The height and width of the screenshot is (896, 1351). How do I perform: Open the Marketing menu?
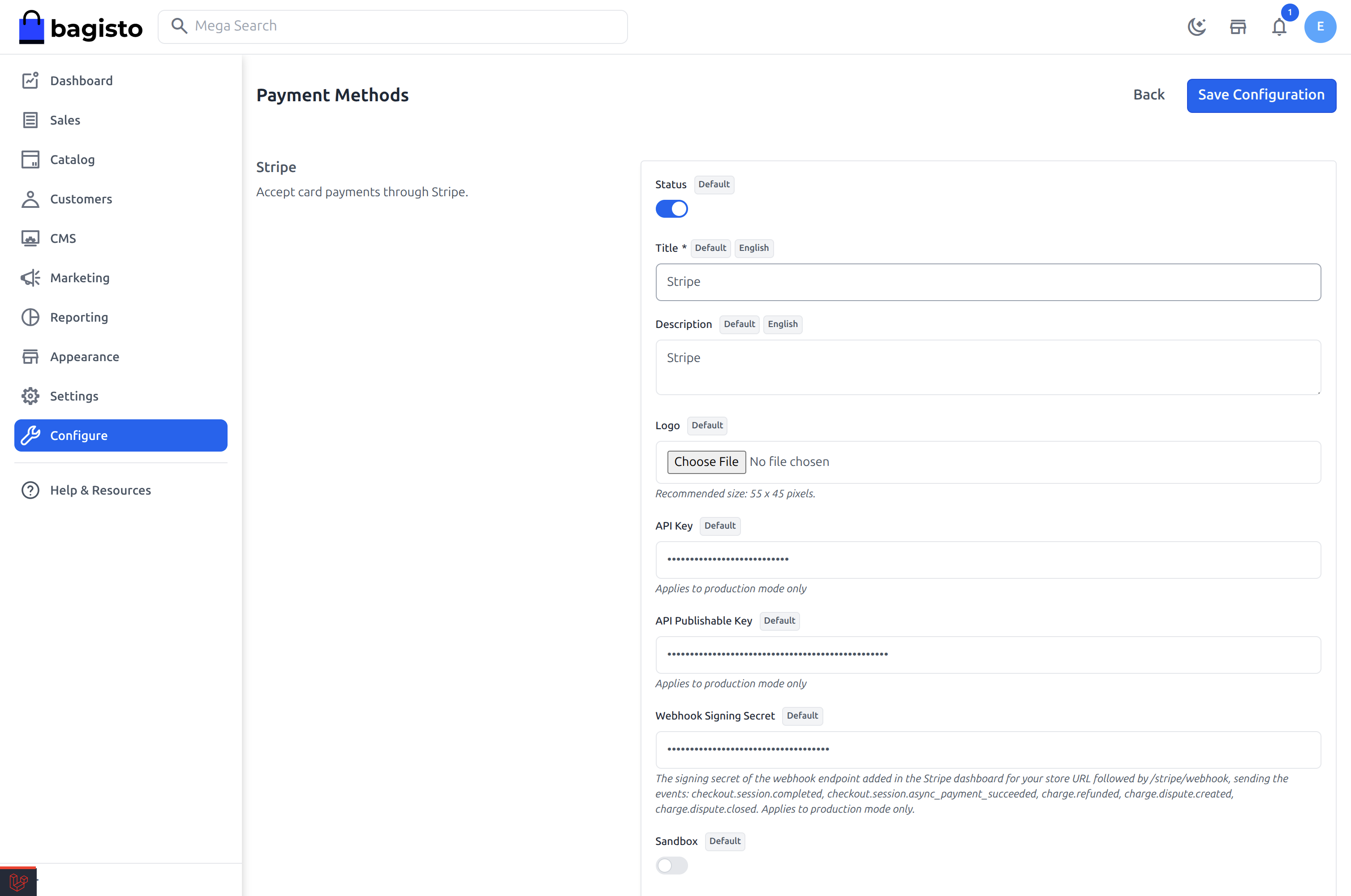click(120, 278)
